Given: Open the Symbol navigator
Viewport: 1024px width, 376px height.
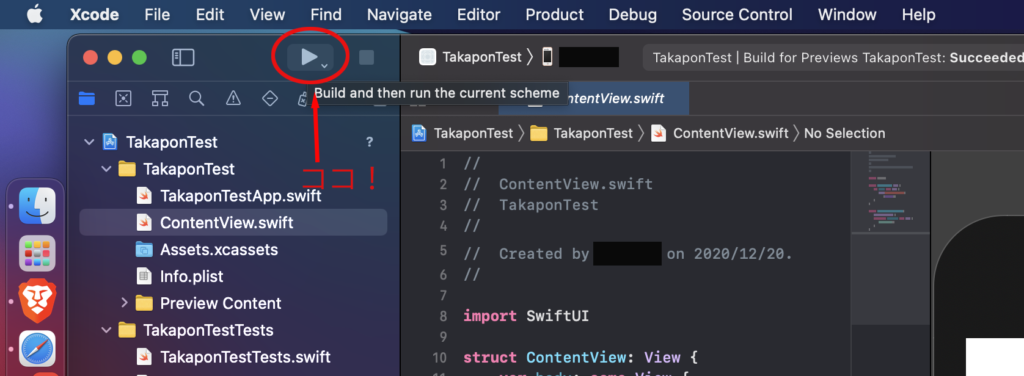Looking at the screenshot, I should (x=160, y=98).
